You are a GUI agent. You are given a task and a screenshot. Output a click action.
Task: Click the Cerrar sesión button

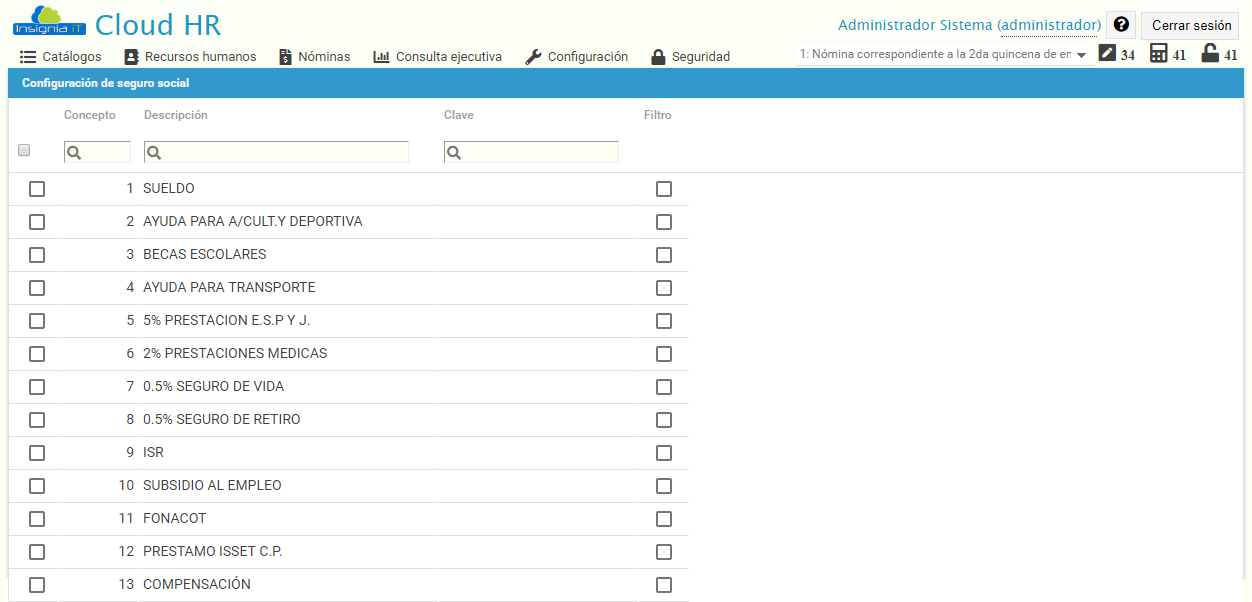coord(1189,24)
